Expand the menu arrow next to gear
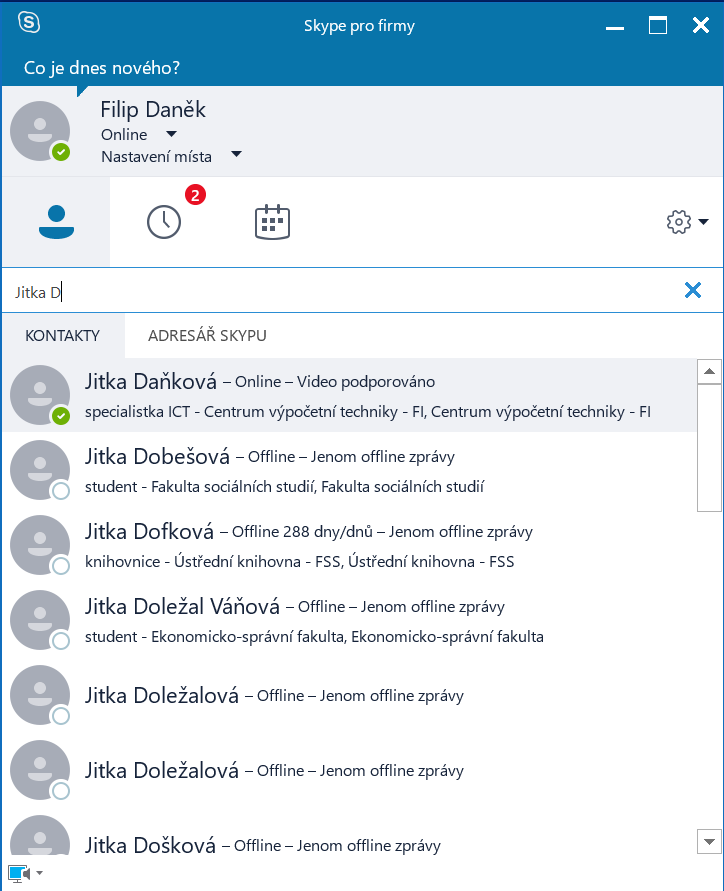 pyautogui.click(x=704, y=222)
